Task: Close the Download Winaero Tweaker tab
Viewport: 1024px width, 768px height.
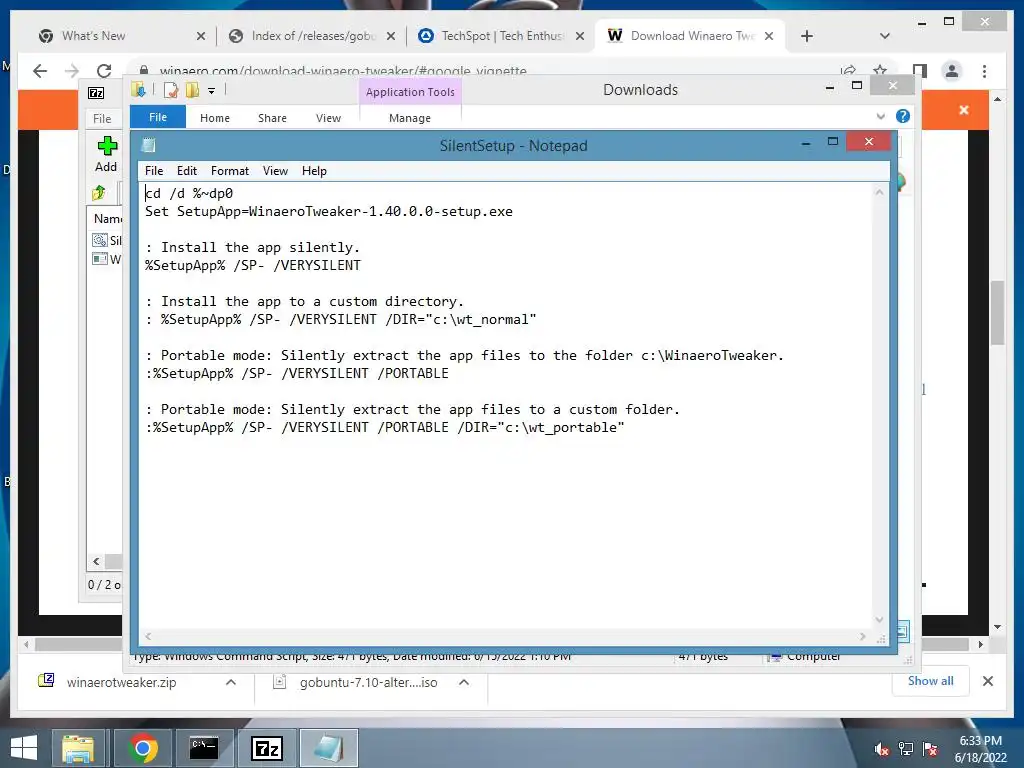Action: point(769,36)
